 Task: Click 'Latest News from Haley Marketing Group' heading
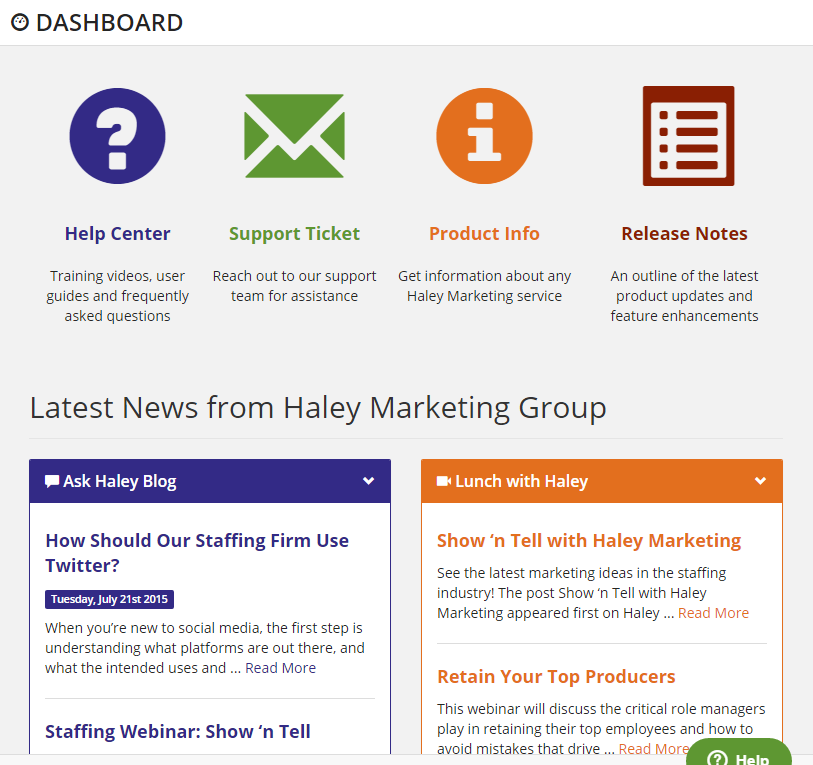click(x=318, y=408)
